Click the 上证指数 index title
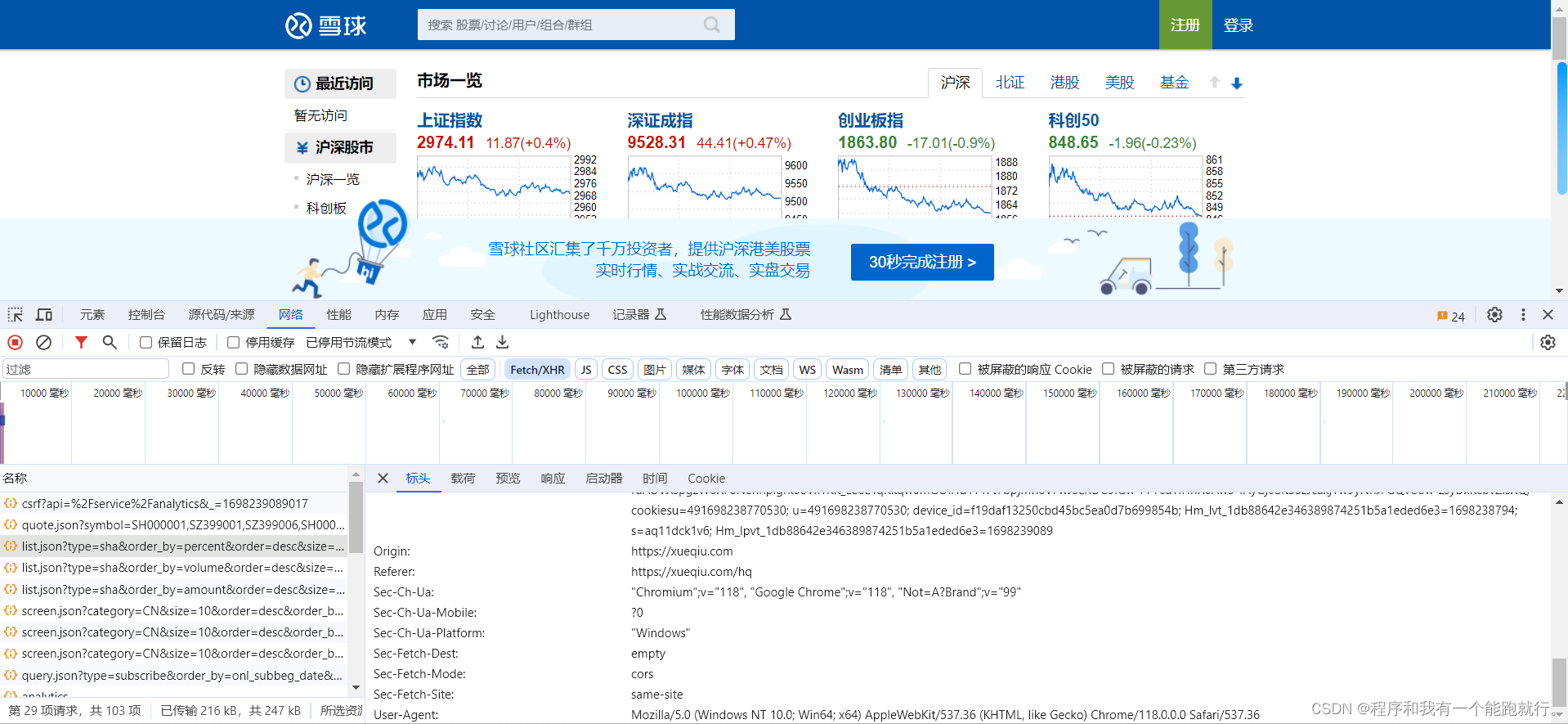1568x724 pixels. (450, 120)
